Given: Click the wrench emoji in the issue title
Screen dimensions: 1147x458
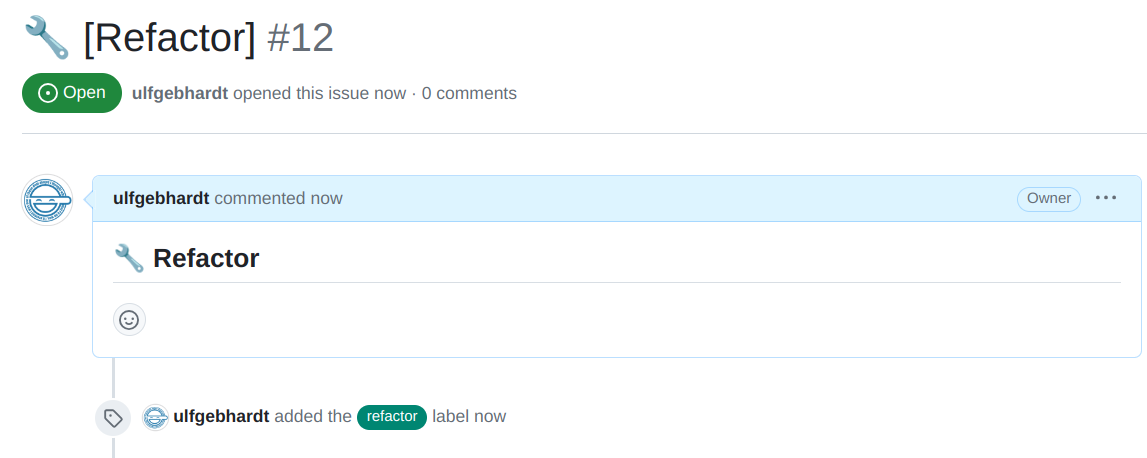Looking at the screenshot, I should click(46, 38).
